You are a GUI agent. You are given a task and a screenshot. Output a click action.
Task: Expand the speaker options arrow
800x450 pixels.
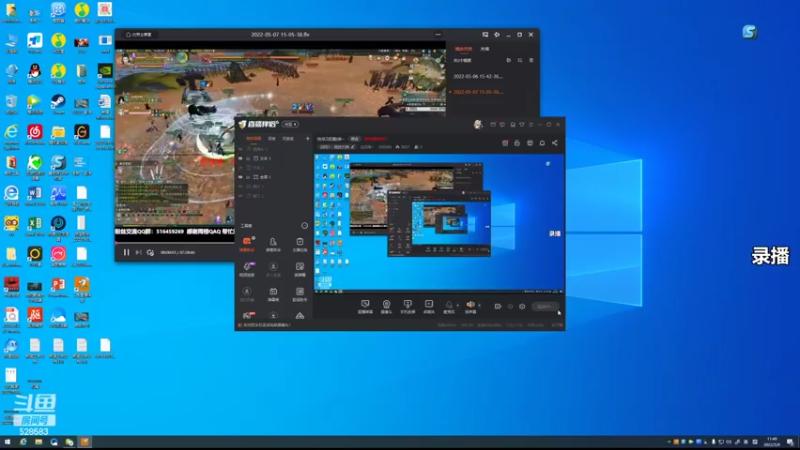pyautogui.click(x=479, y=306)
